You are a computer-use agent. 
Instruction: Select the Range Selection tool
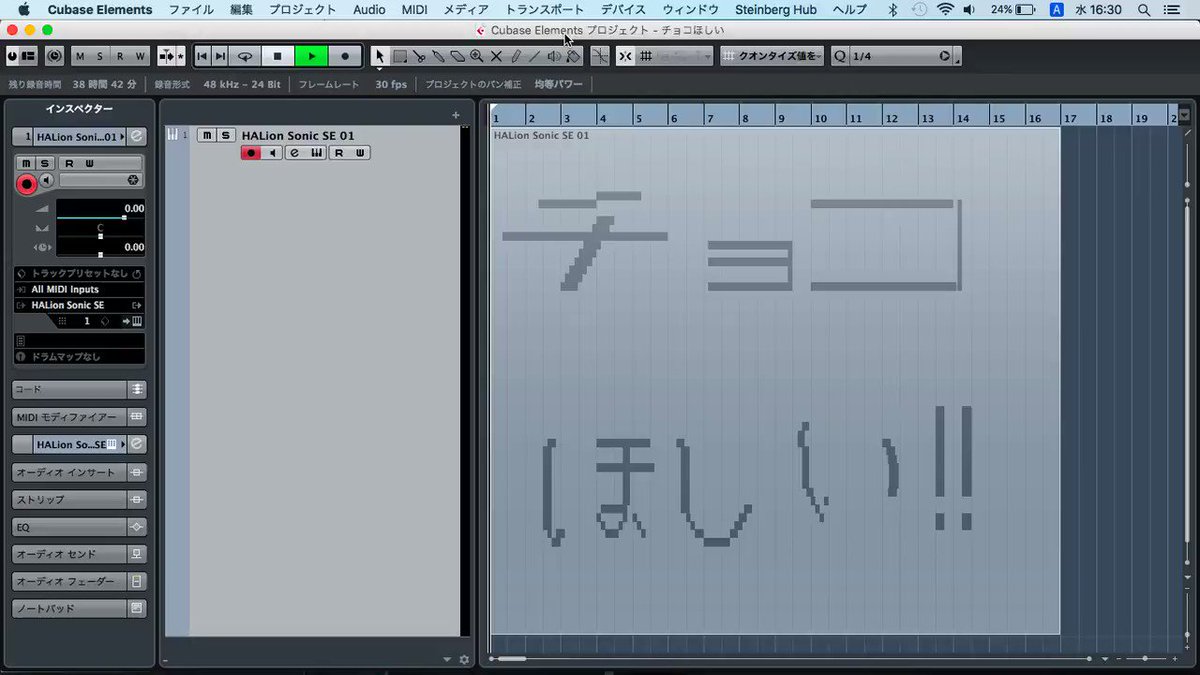click(399, 57)
